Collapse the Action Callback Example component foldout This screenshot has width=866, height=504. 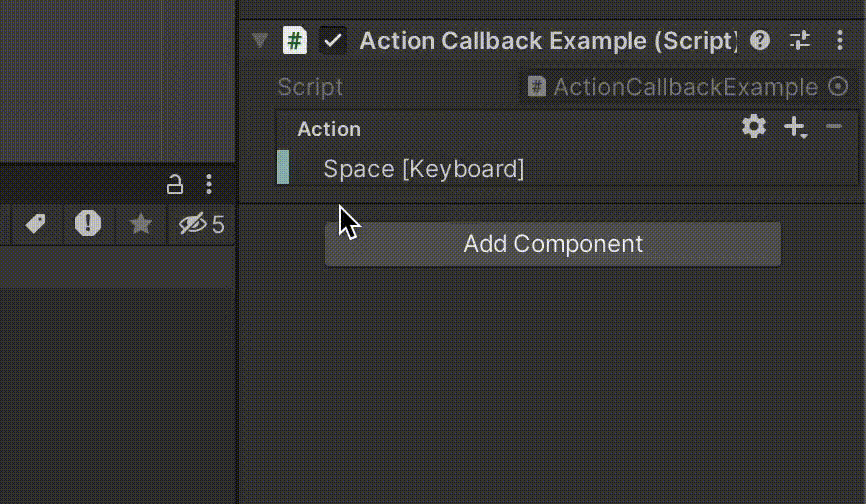pos(261,41)
